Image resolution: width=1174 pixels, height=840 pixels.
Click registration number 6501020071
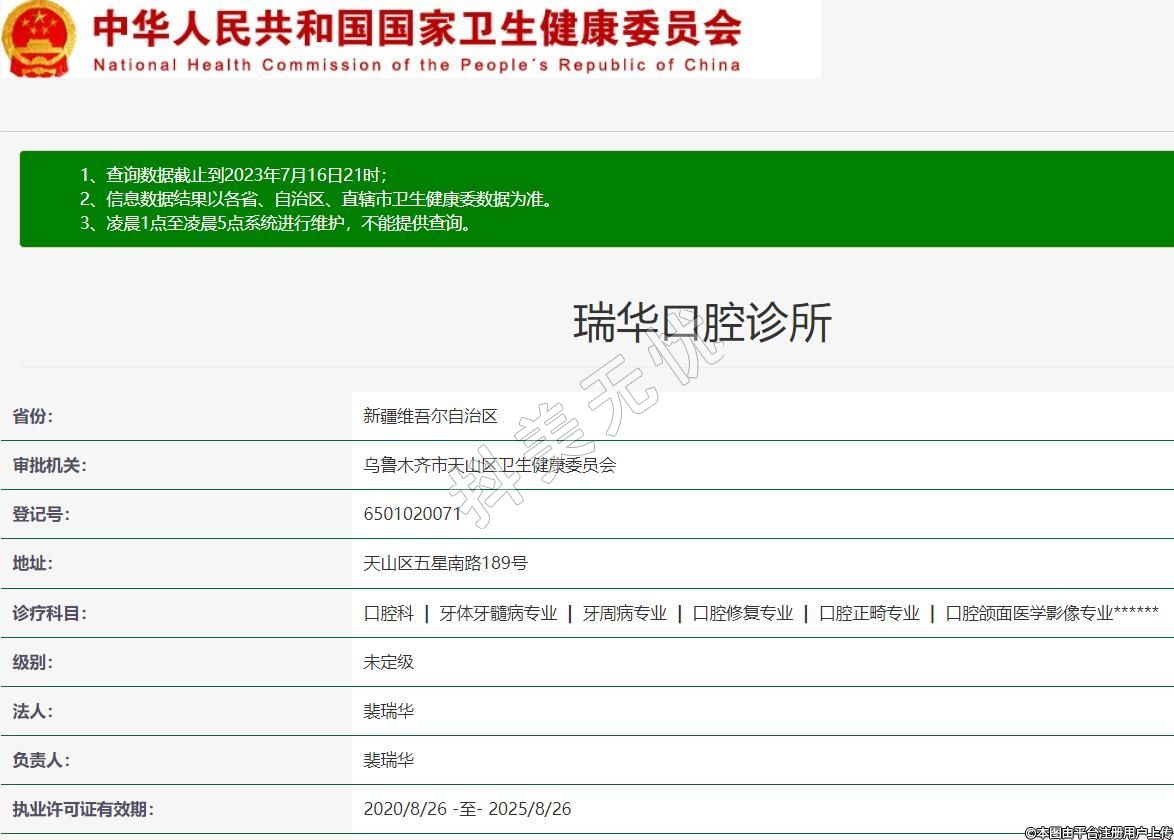(x=412, y=514)
